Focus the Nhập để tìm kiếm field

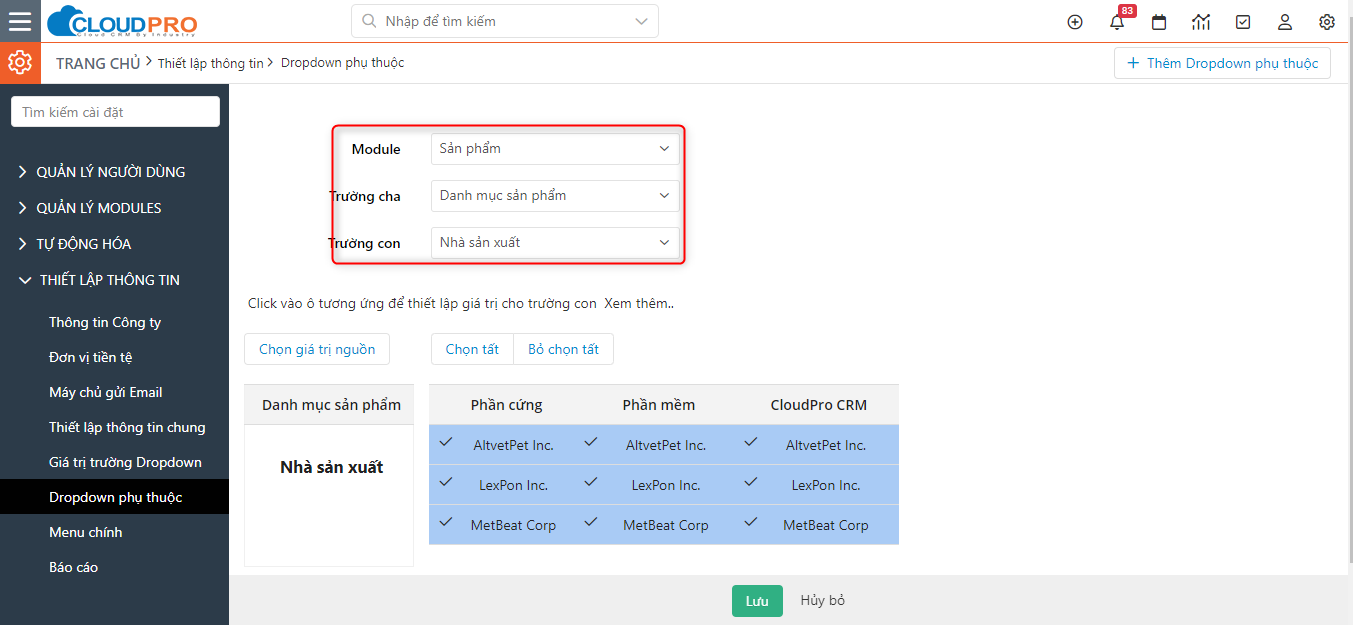[x=505, y=21]
